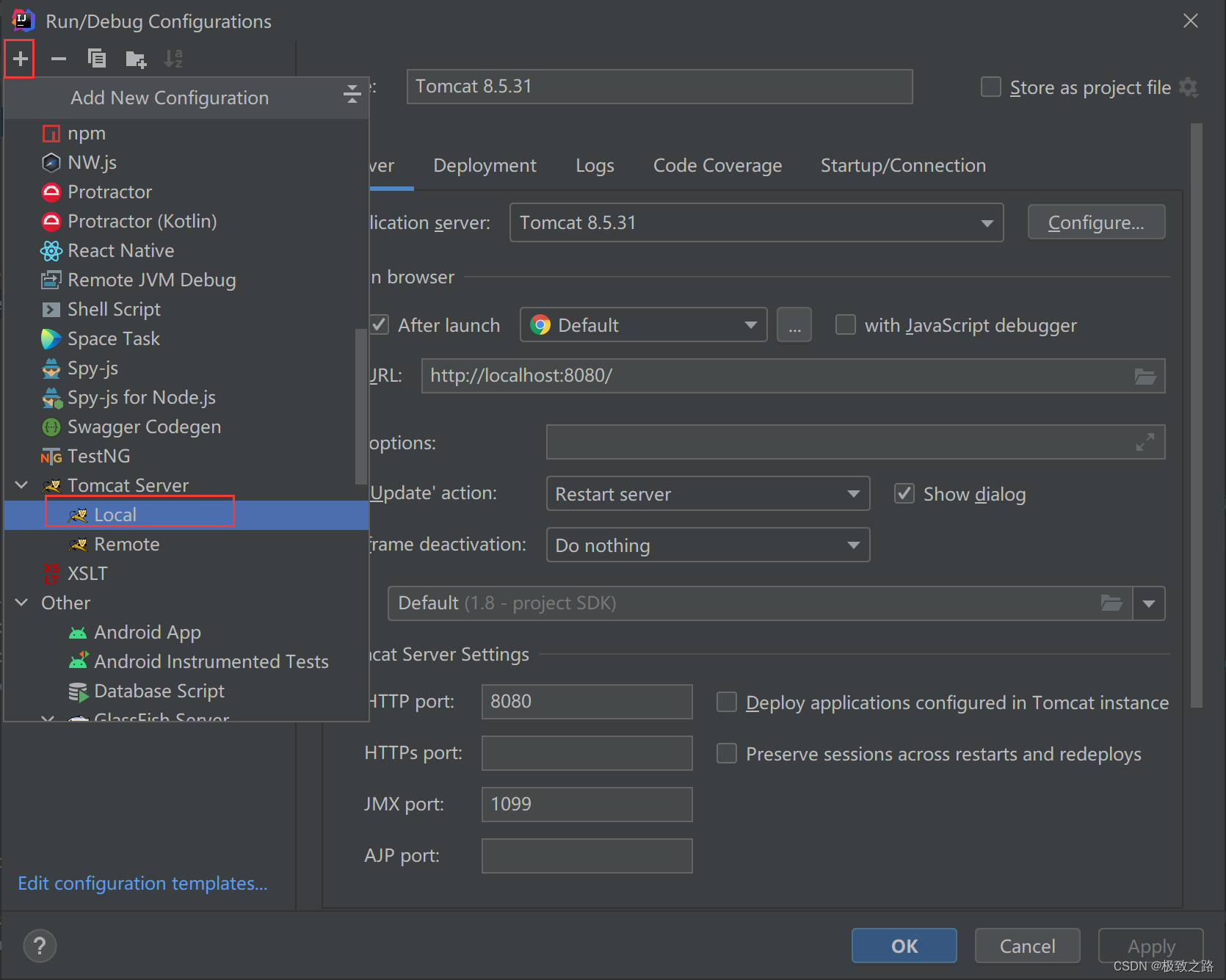Click the HTTPs port field
The image size is (1226, 980).
tap(587, 753)
